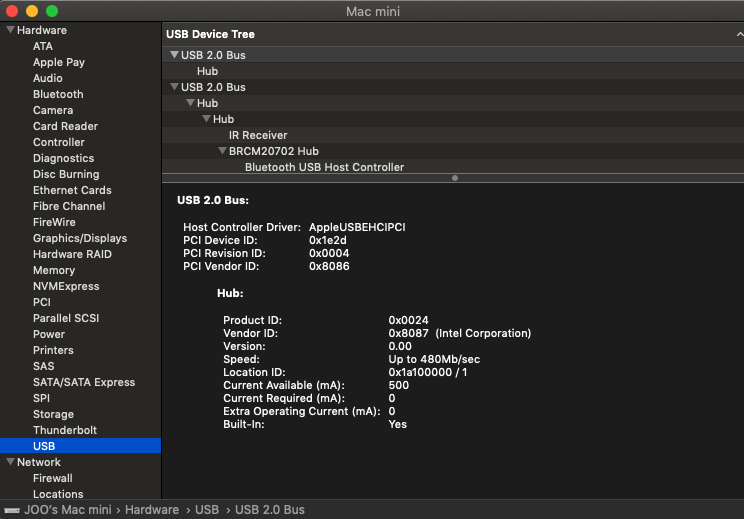Viewport: 744px width, 519px height.
Task: Click the Current Available value 500
Action: click(x=399, y=385)
